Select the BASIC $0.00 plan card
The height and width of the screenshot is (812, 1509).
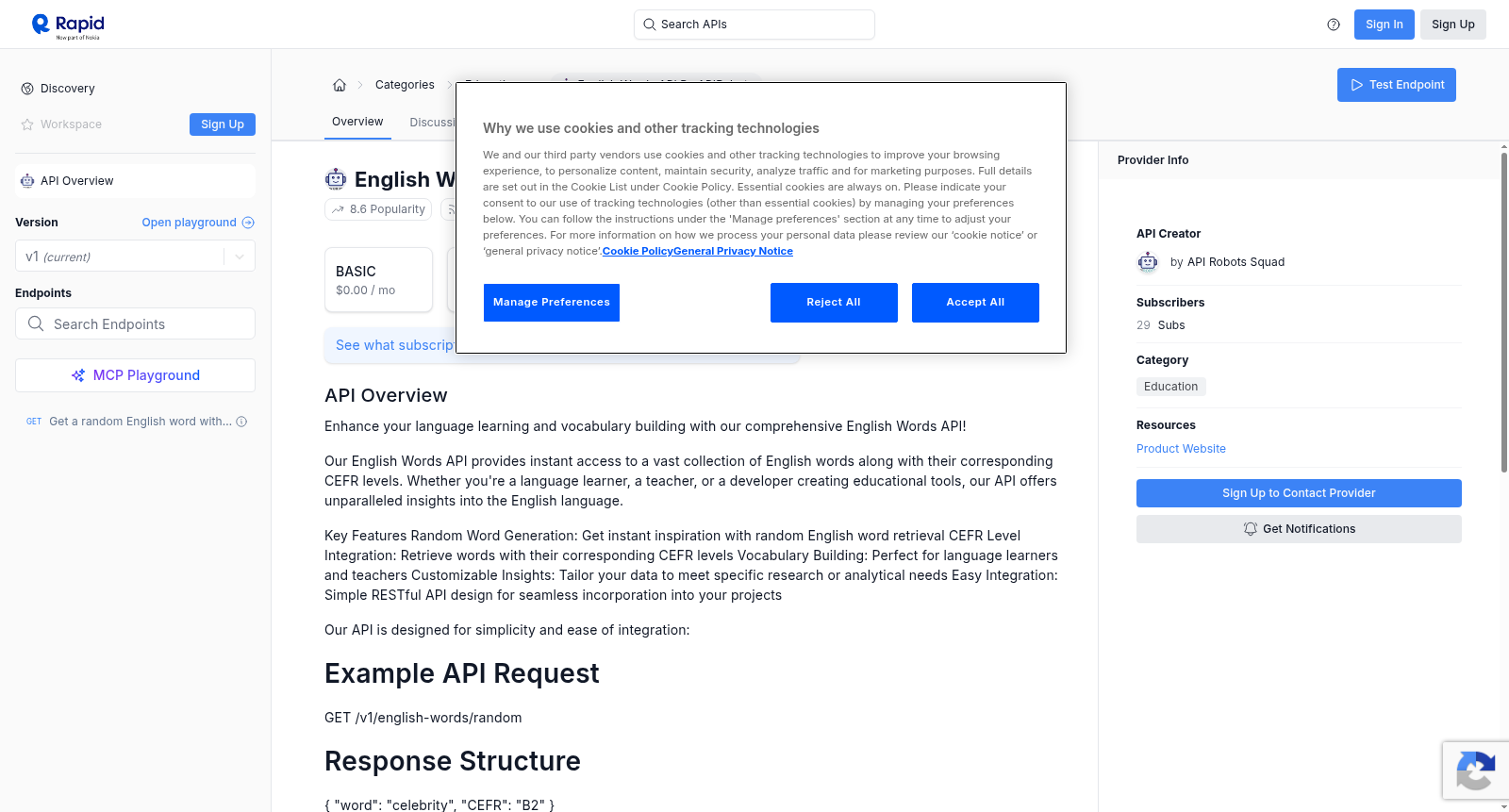[378, 280]
